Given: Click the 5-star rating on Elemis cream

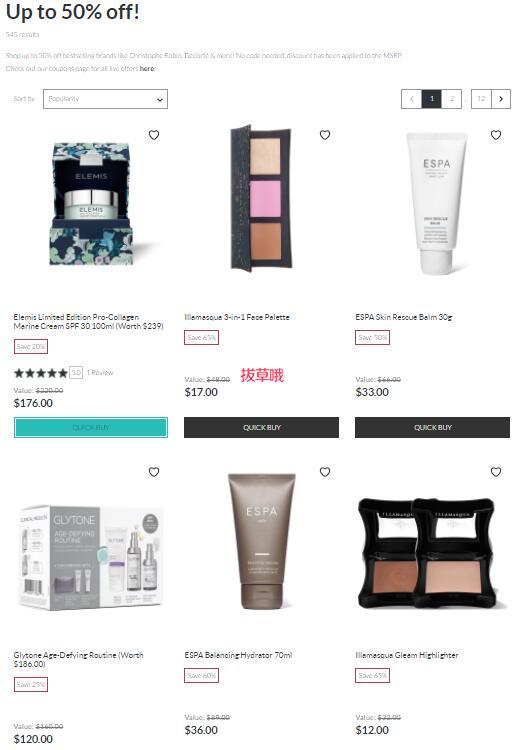Looking at the screenshot, I should [x=41, y=373].
